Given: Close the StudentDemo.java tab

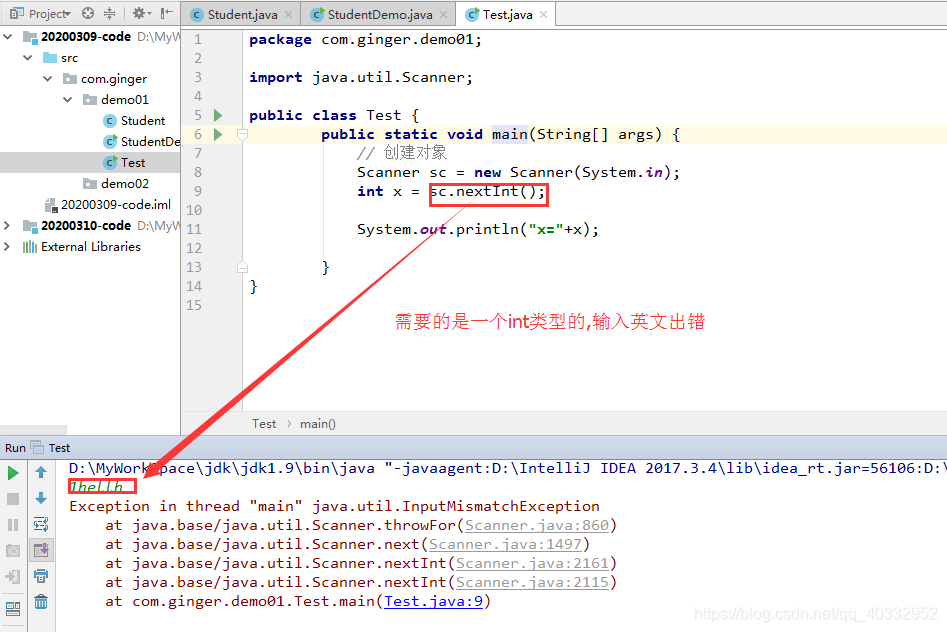Looking at the screenshot, I should click(x=443, y=15).
